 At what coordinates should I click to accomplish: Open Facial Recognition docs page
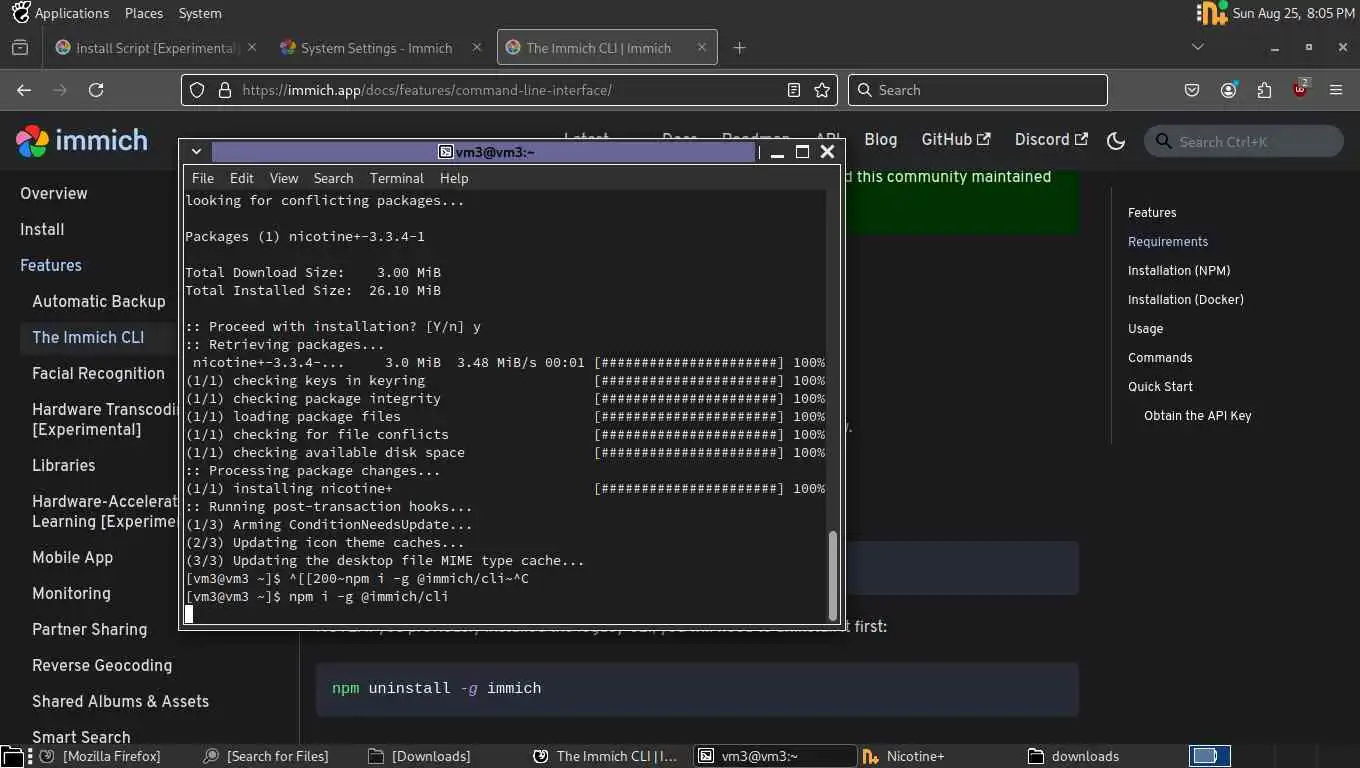pyautogui.click(x=98, y=373)
